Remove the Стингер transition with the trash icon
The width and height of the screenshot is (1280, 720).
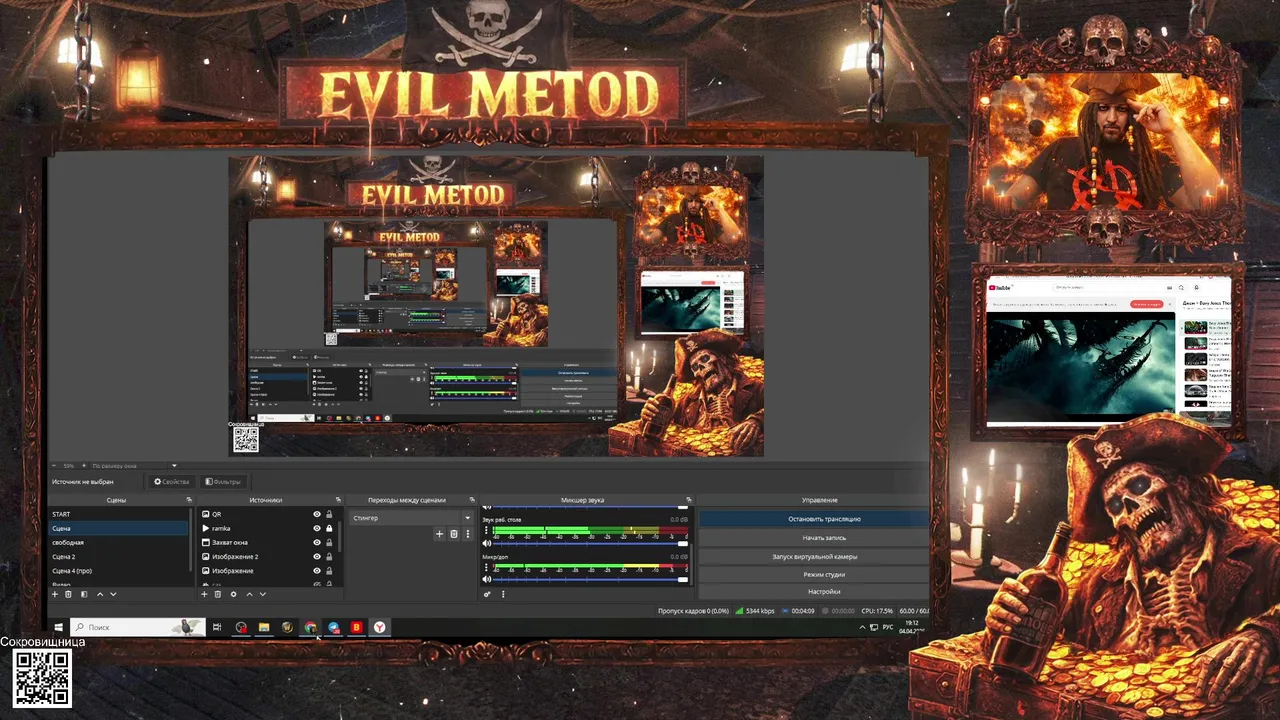click(453, 534)
